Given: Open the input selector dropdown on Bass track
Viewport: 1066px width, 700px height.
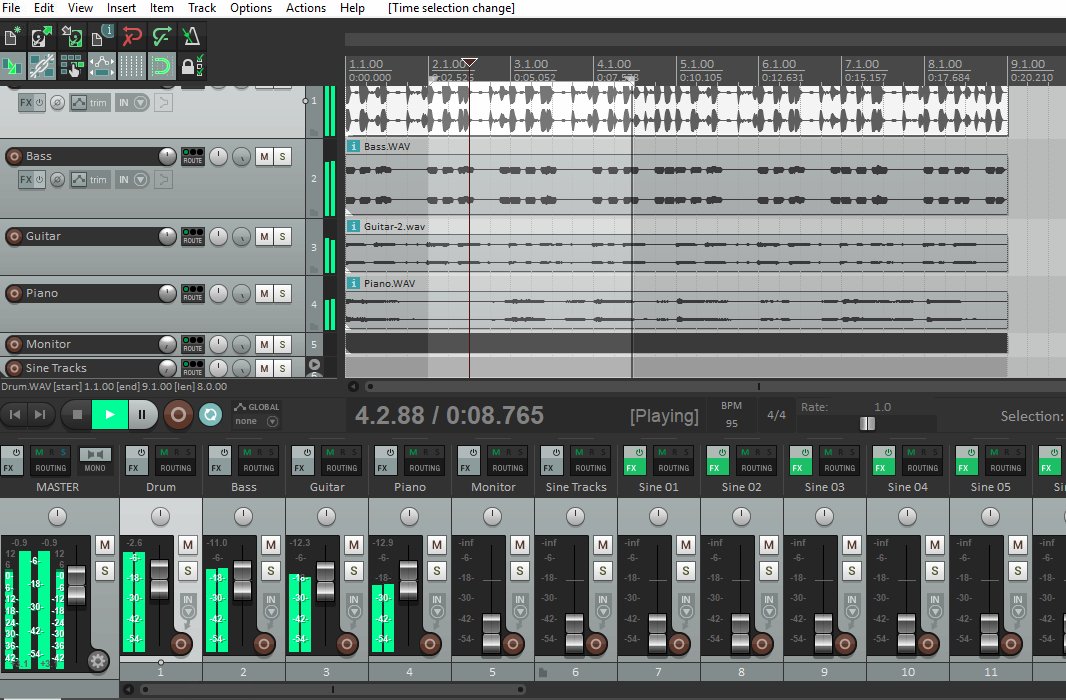Looking at the screenshot, I should 140,180.
